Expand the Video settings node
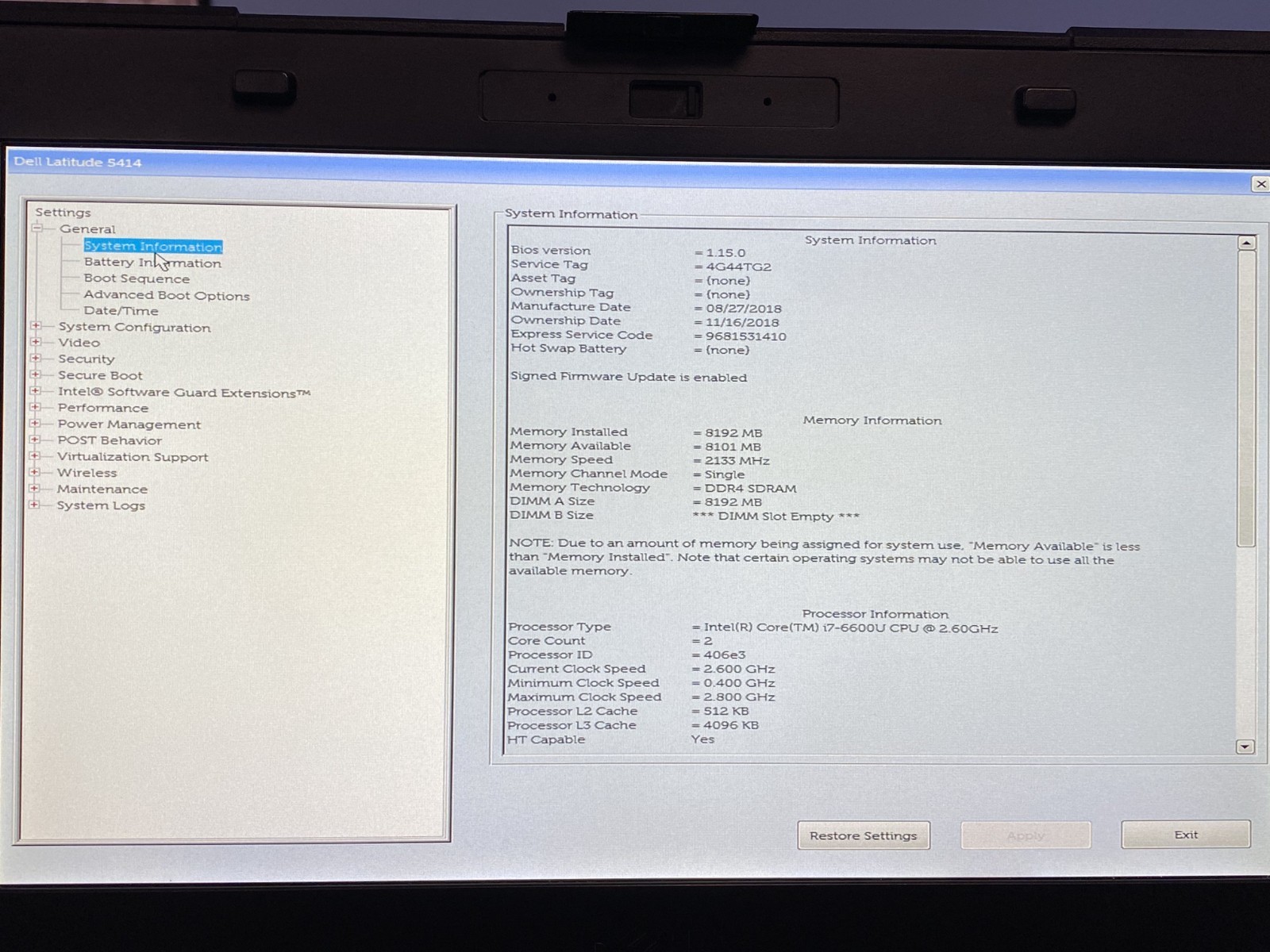This screenshot has width=1270, height=952. (x=35, y=342)
